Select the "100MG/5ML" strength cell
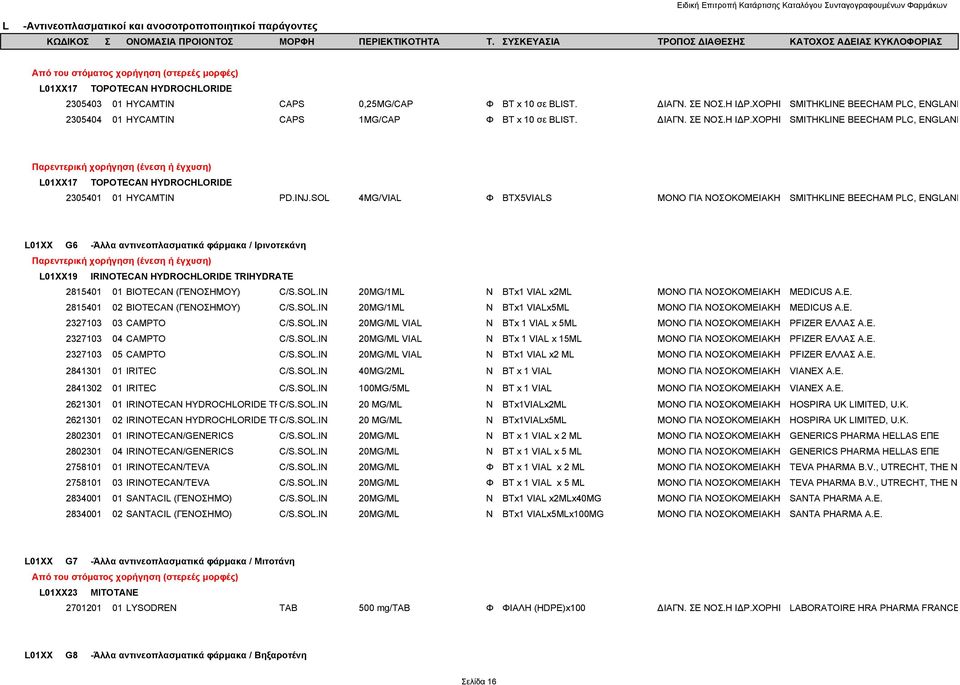This screenshot has height=685, width=960. [x=384, y=388]
